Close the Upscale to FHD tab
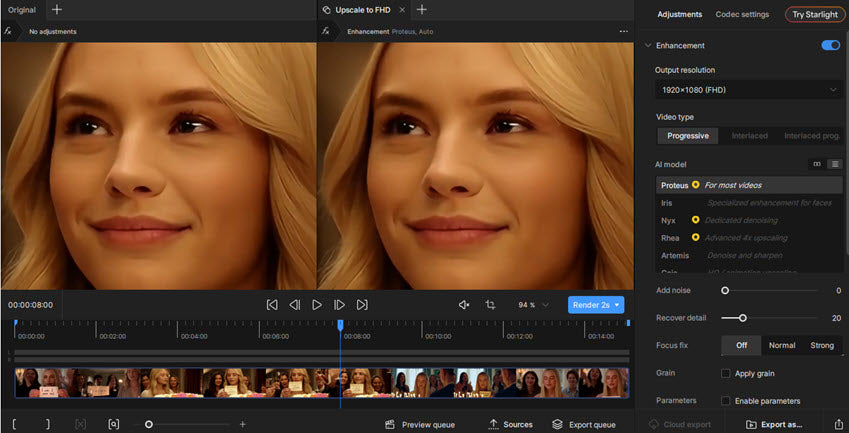The image size is (849, 433). coord(402,10)
